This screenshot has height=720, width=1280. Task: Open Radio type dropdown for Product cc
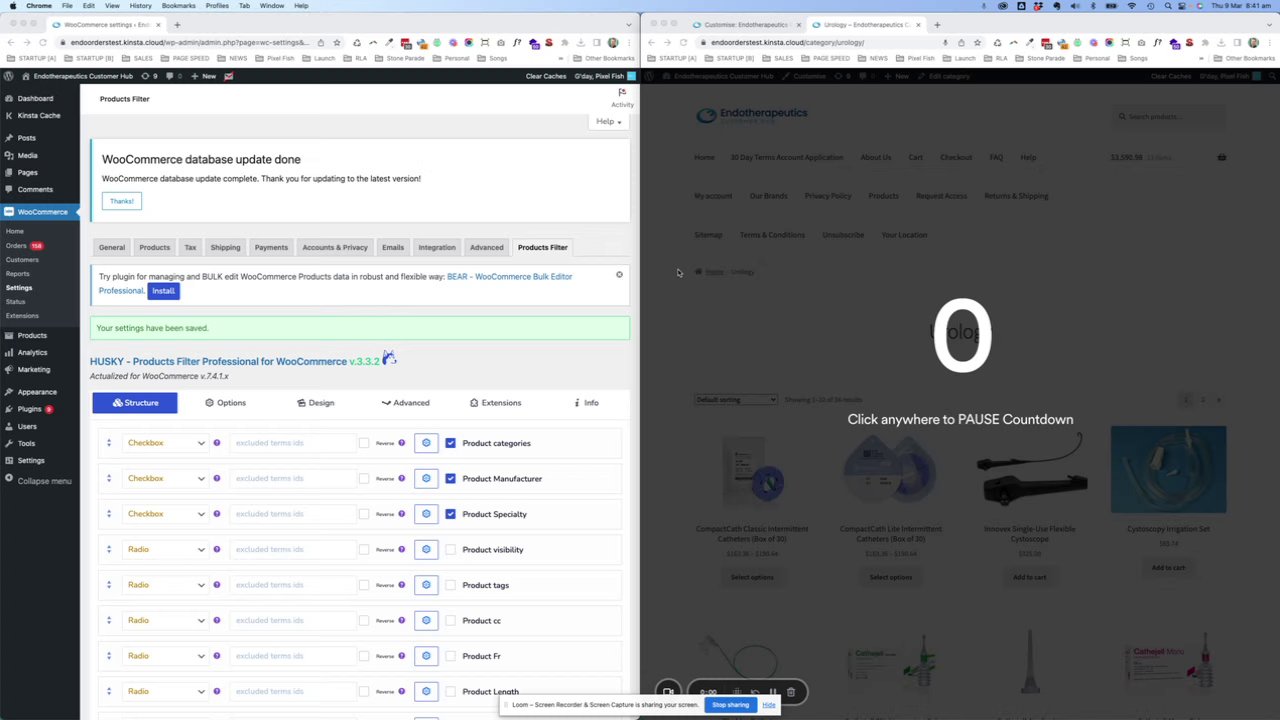coord(166,620)
